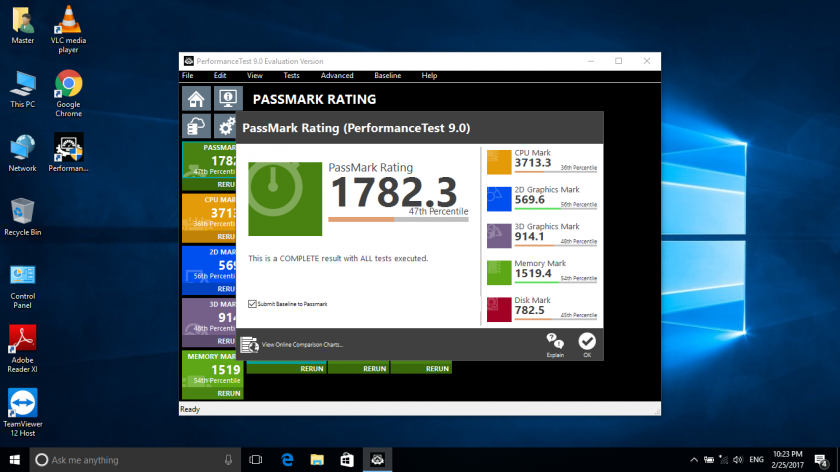Open the Home icon in PerformanceTest
Image resolution: width=840 pixels, height=472 pixels.
click(x=196, y=98)
